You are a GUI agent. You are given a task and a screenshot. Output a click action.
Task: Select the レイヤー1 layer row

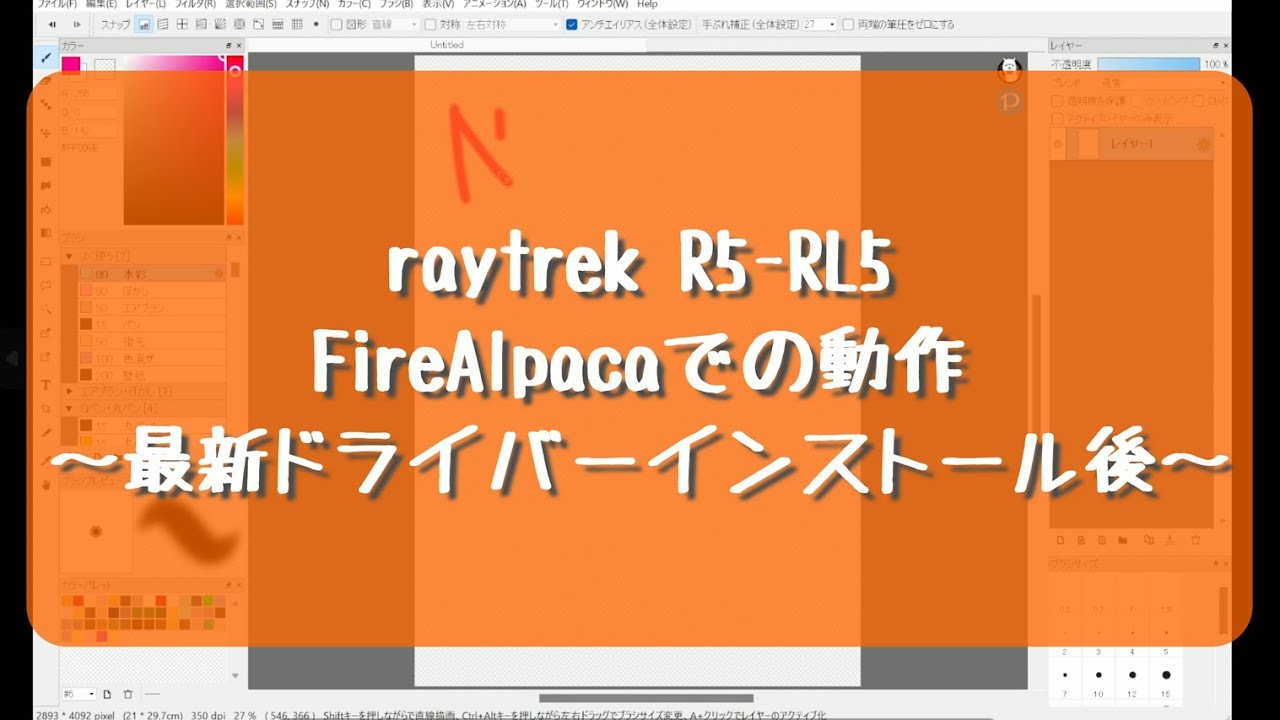(x=1134, y=145)
